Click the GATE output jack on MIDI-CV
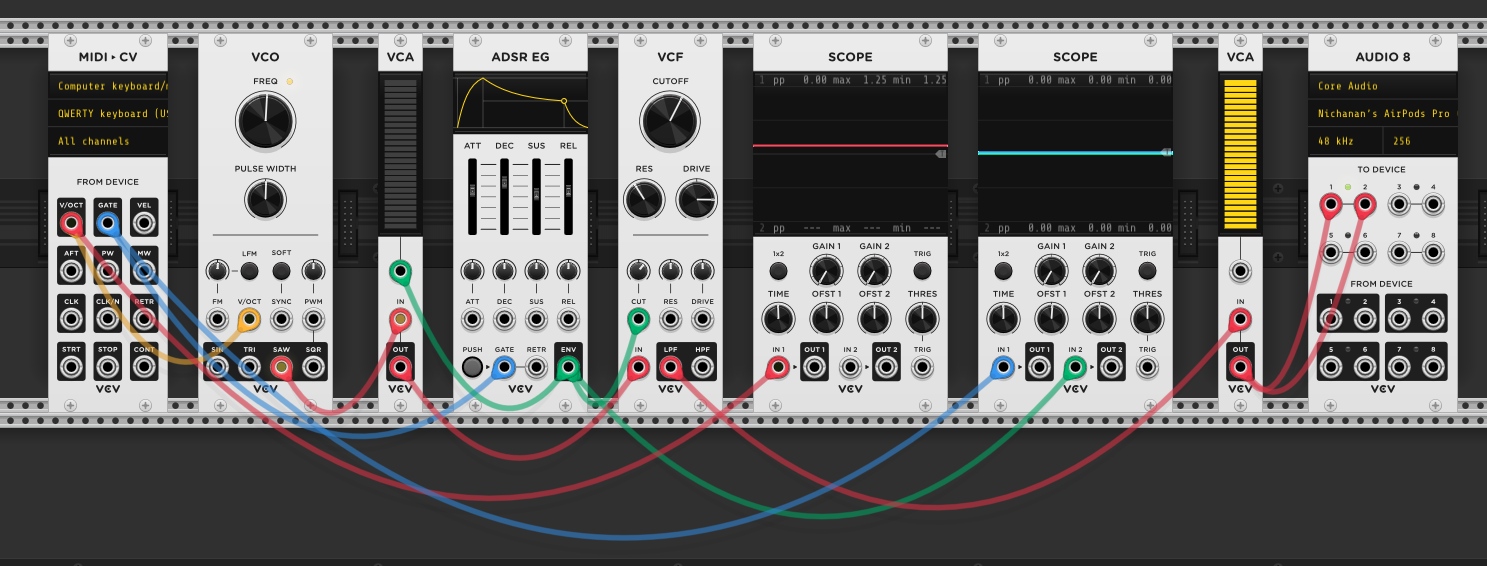 tap(108, 222)
